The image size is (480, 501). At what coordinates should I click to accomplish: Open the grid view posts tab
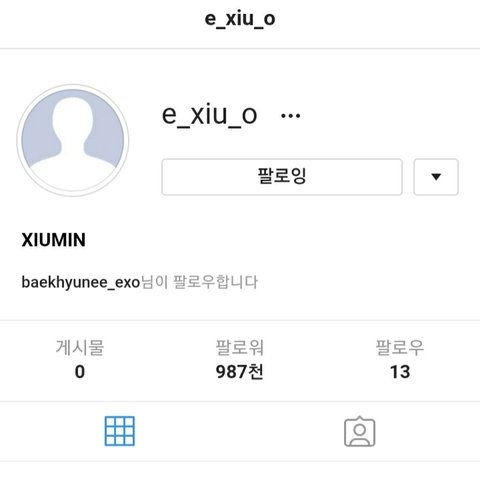tap(120, 431)
